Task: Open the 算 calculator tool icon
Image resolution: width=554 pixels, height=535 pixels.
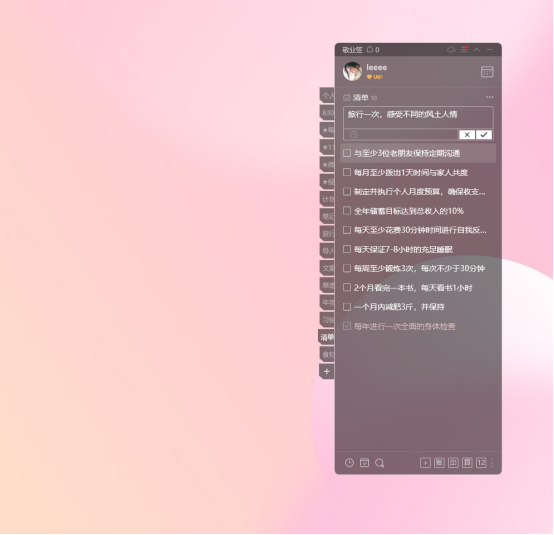Action: [x=467, y=463]
